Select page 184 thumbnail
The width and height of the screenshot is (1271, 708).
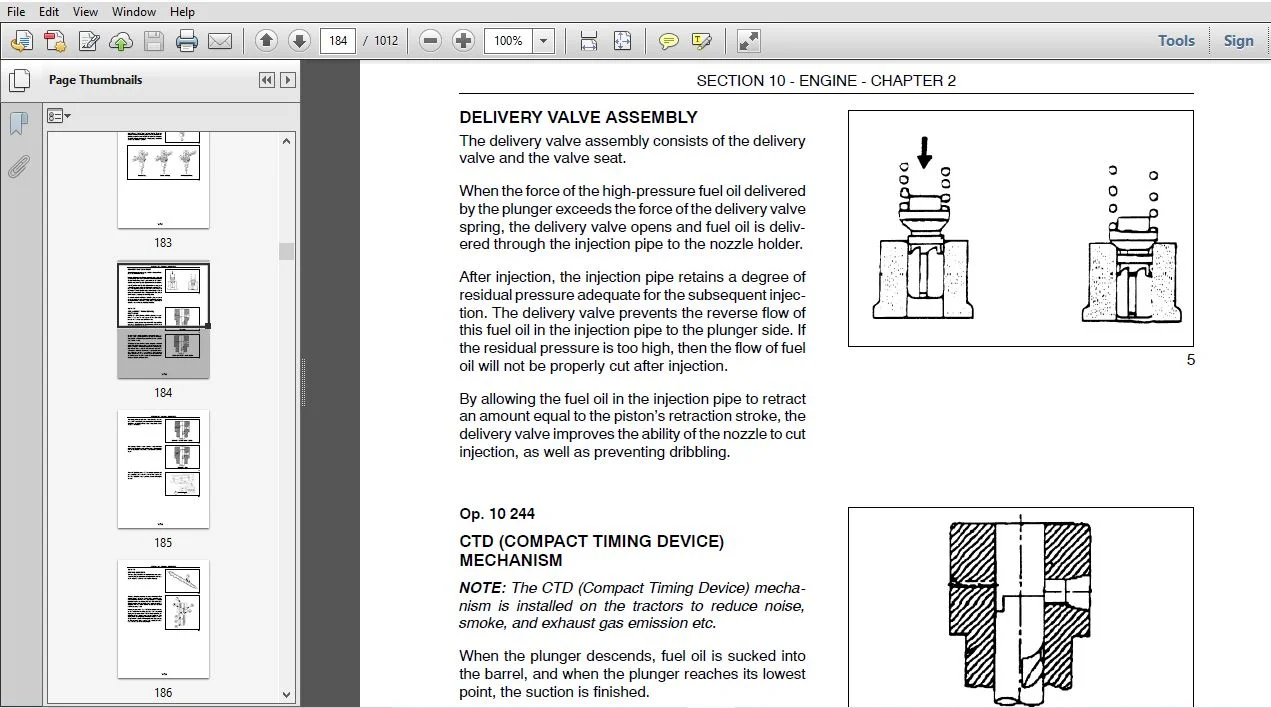pyautogui.click(x=163, y=321)
